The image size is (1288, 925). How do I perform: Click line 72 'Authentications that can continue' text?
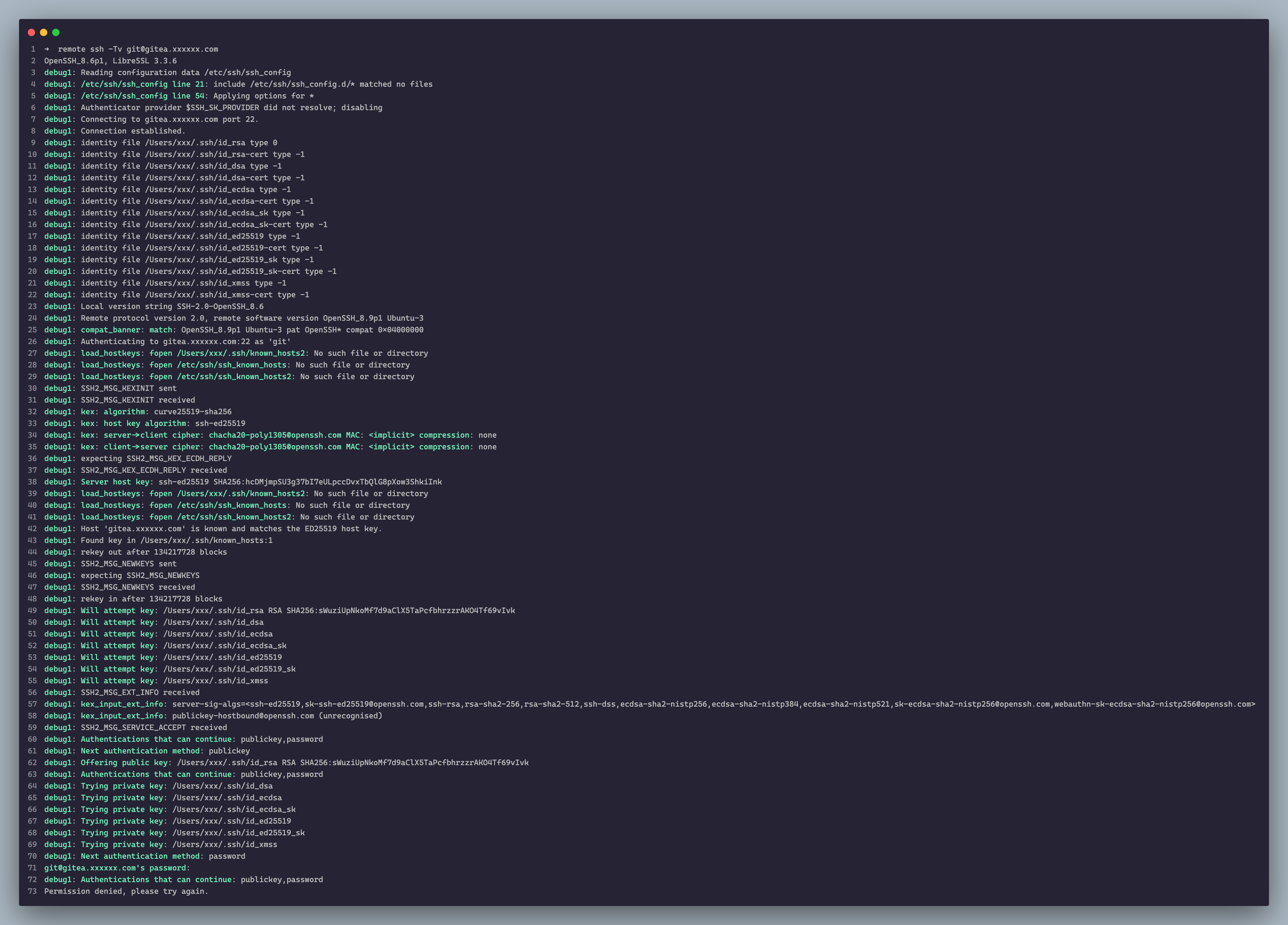coord(156,880)
